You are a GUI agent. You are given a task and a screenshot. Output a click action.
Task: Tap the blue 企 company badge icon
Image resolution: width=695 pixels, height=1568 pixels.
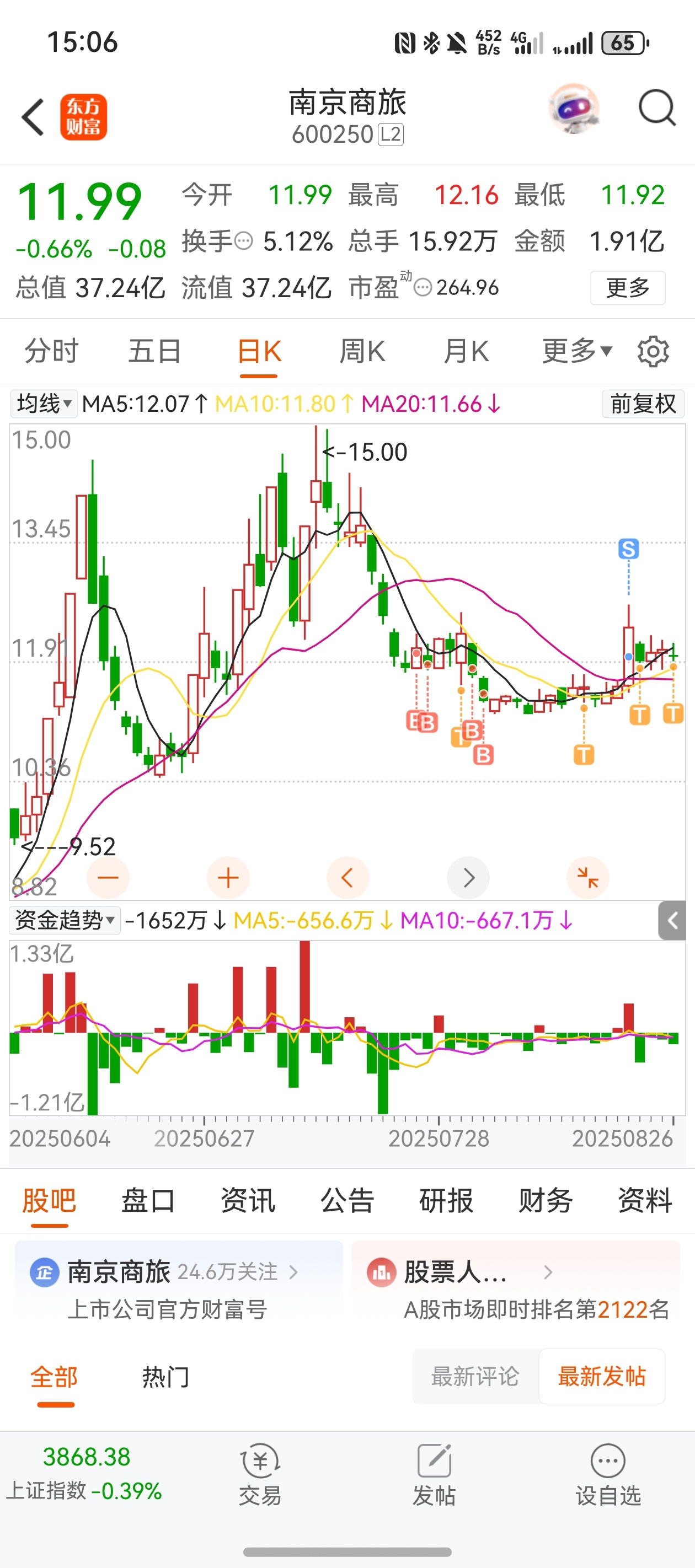pyautogui.click(x=45, y=1272)
